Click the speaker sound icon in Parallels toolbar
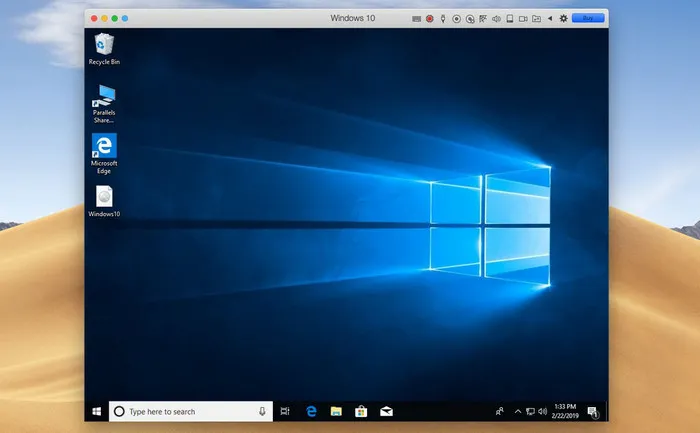The width and height of the screenshot is (700, 433). (x=496, y=19)
